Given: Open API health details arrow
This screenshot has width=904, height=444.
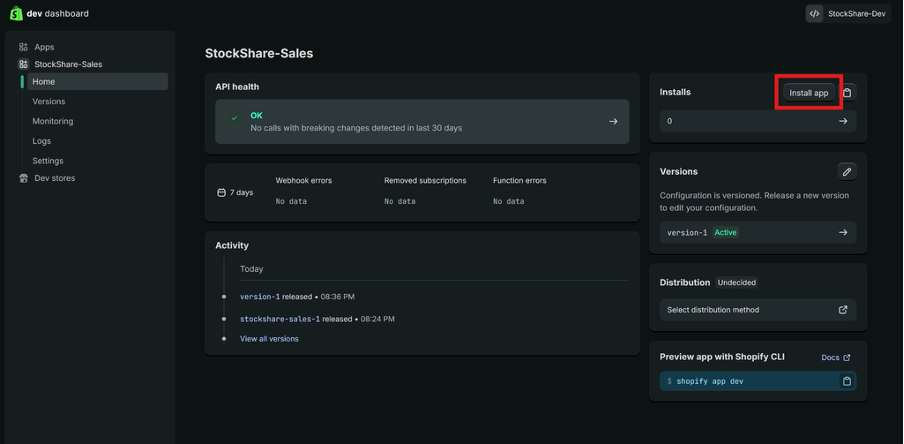Looking at the screenshot, I should [x=613, y=121].
